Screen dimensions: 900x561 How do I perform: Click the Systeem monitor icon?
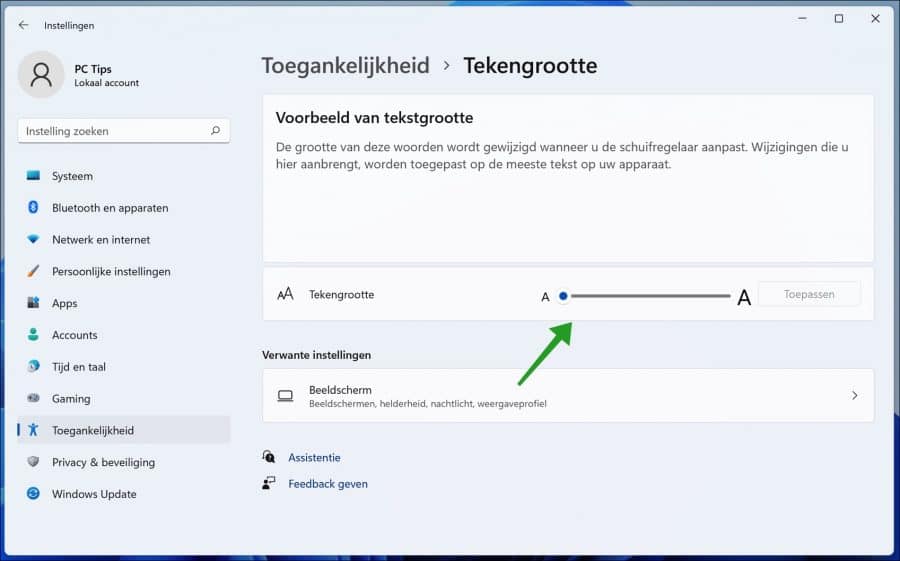click(33, 176)
